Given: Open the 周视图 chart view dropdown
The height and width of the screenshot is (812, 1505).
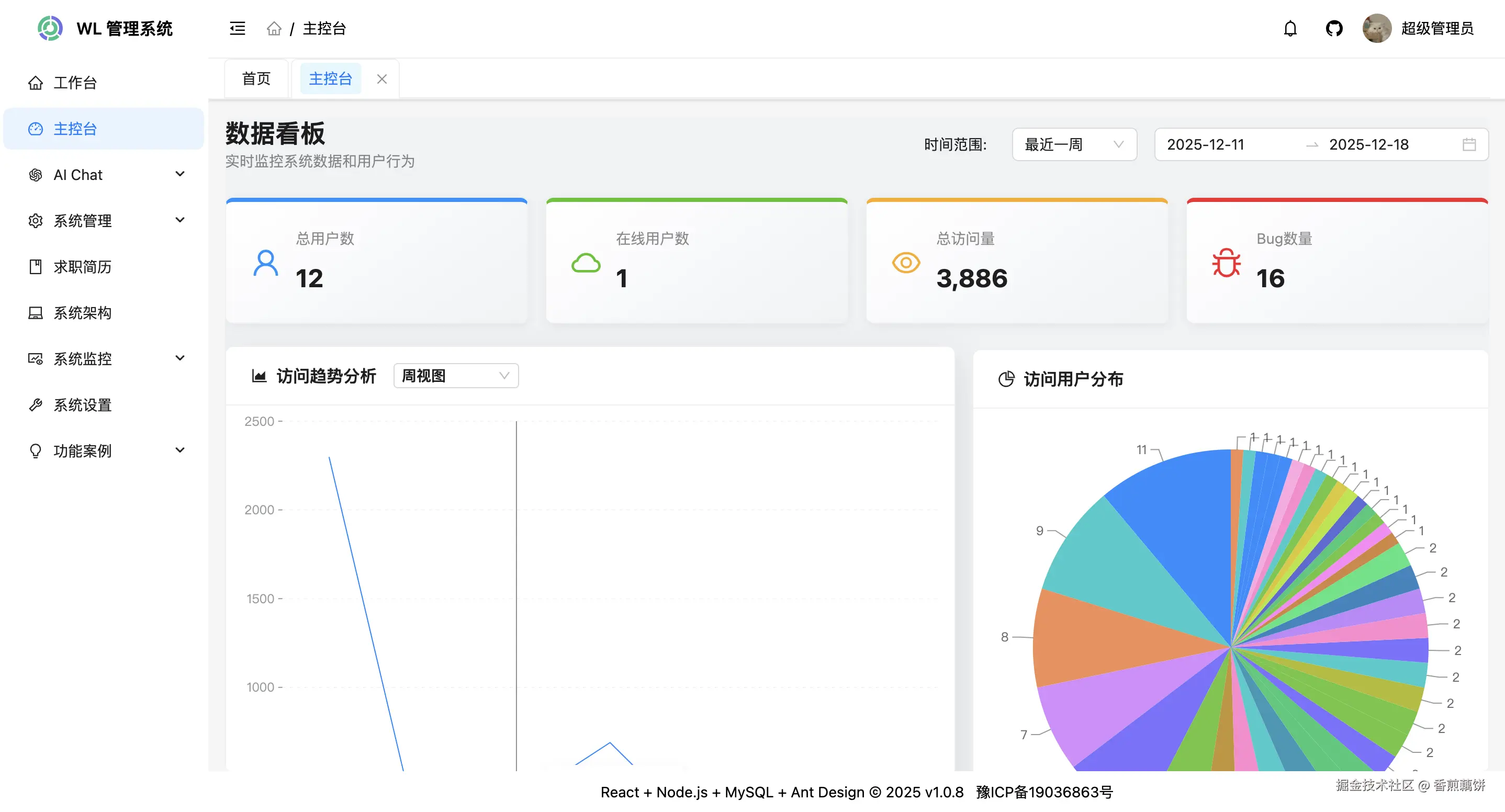Looking at the screenshot, I should click(456, 376).
